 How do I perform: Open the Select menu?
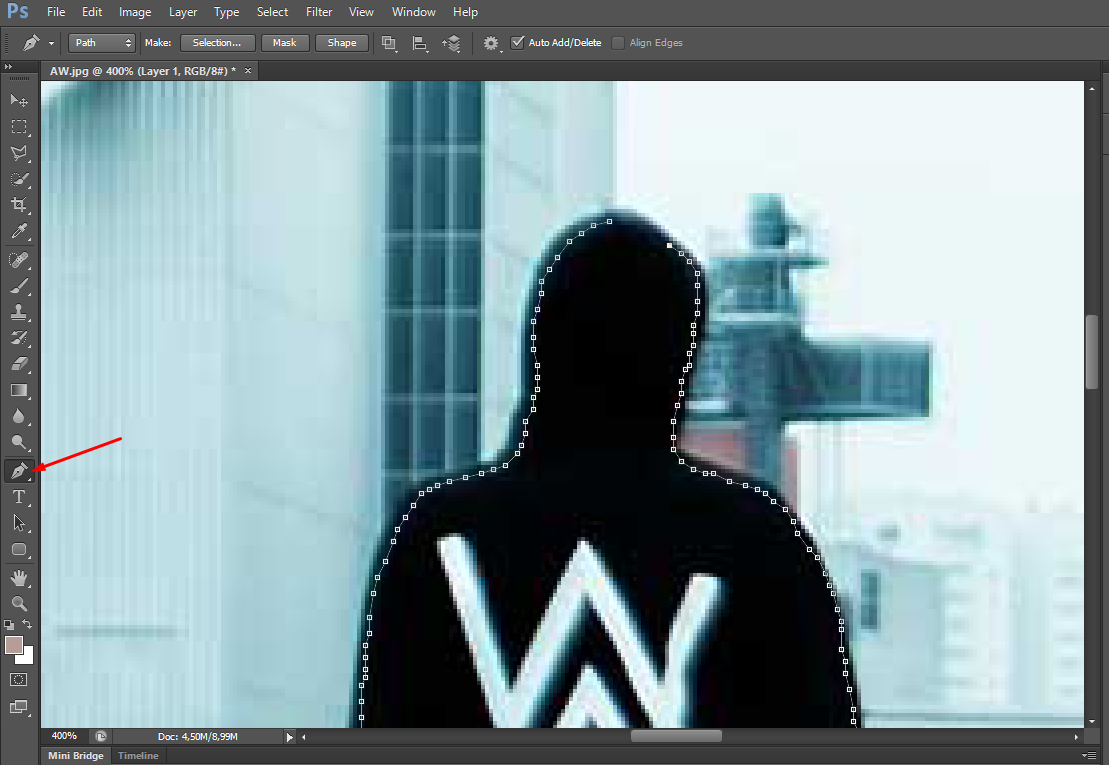pos(272,12)
